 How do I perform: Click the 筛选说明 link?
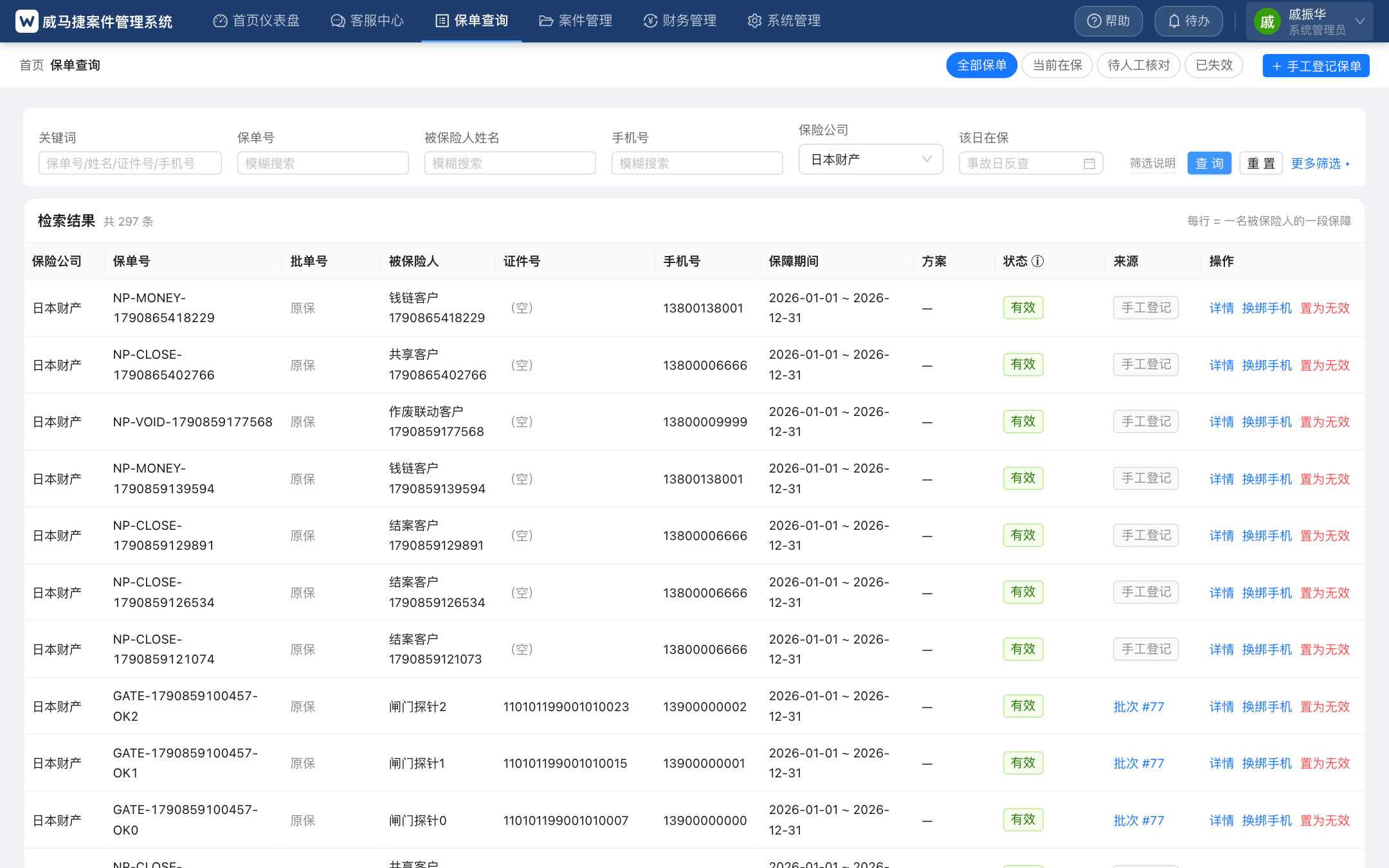coord(1152,163)
